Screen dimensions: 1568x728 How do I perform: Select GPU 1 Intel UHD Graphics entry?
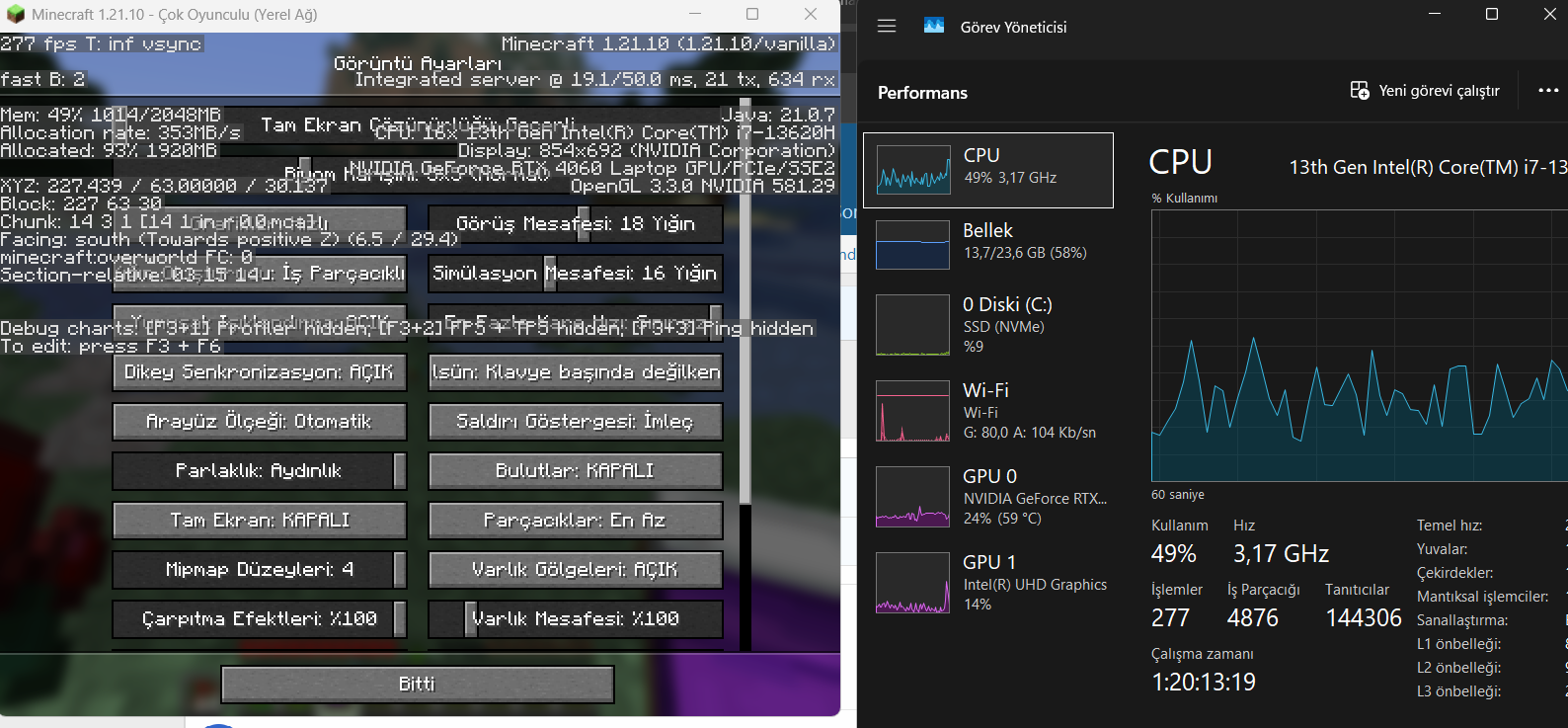click(x=988, y=583)
